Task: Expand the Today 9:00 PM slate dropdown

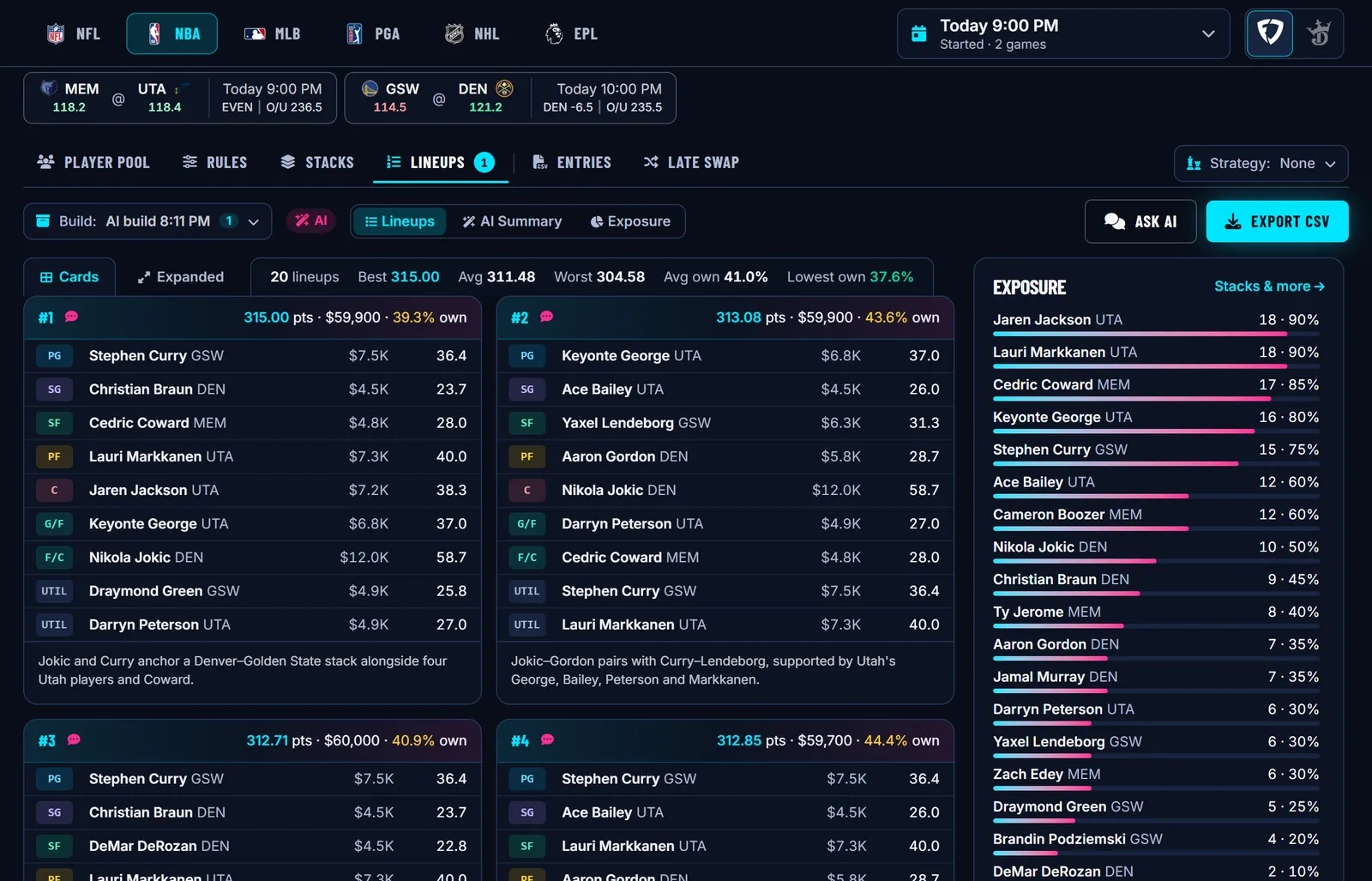Action: click(x=1063, y=34)
